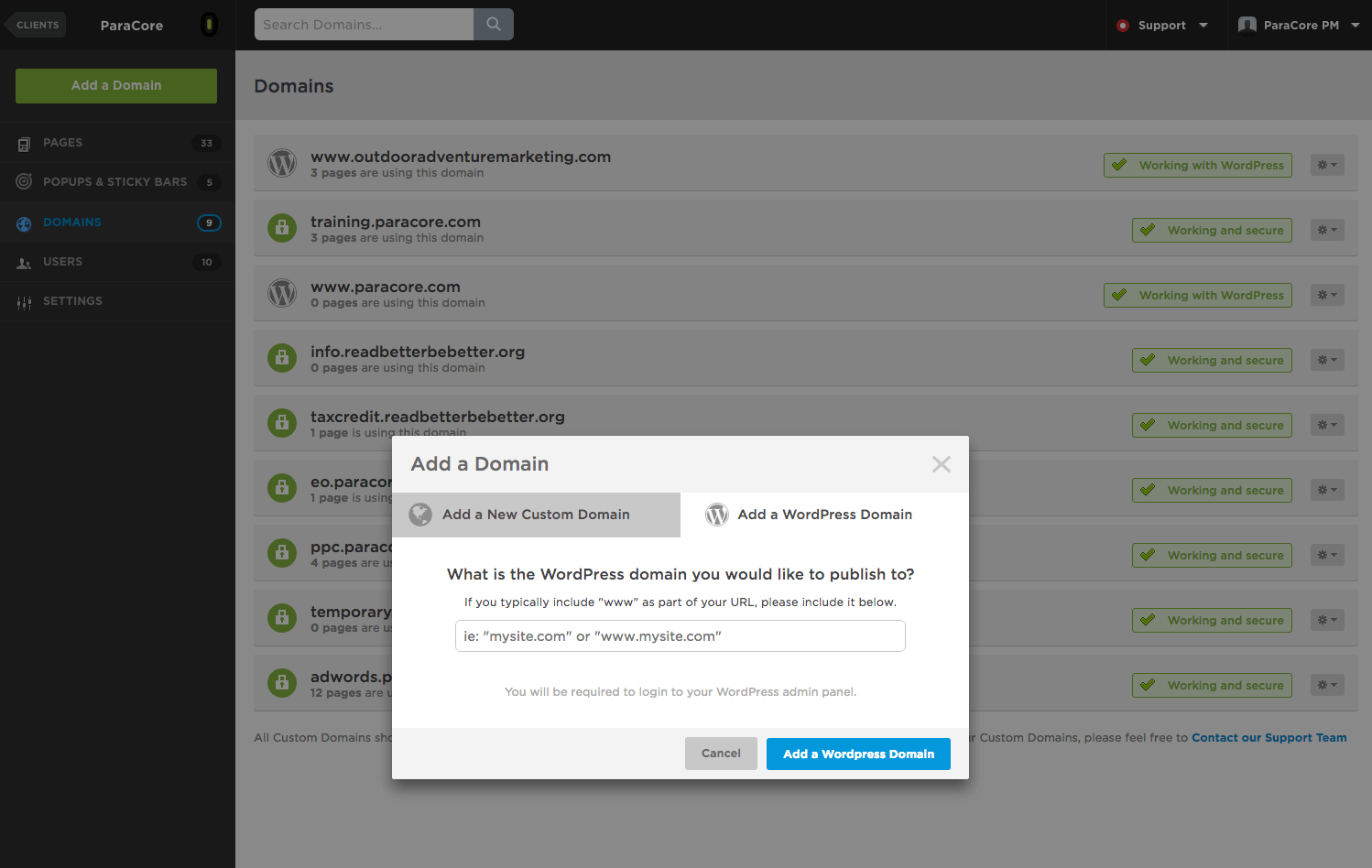Open gear menu for adwords domain row

[x=1327, y=685]
